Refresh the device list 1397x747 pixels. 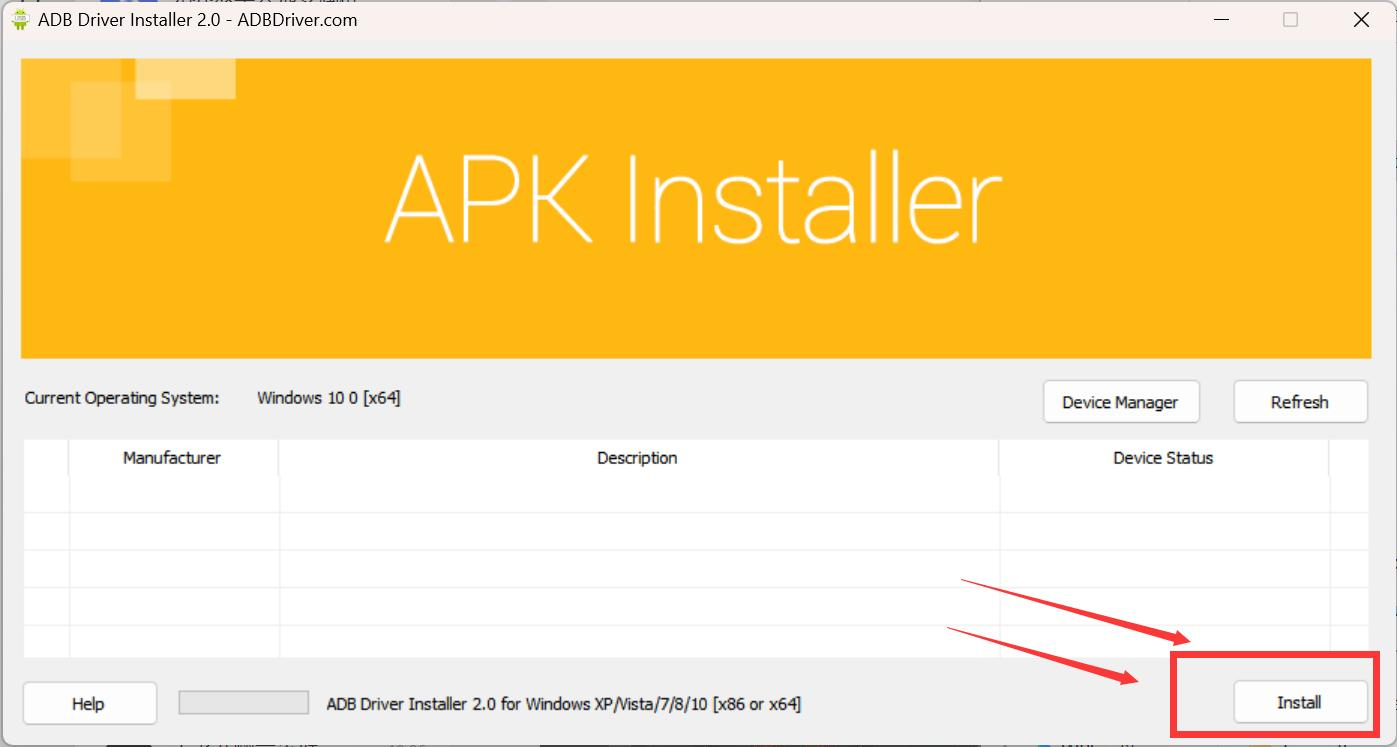(1299, 402)
